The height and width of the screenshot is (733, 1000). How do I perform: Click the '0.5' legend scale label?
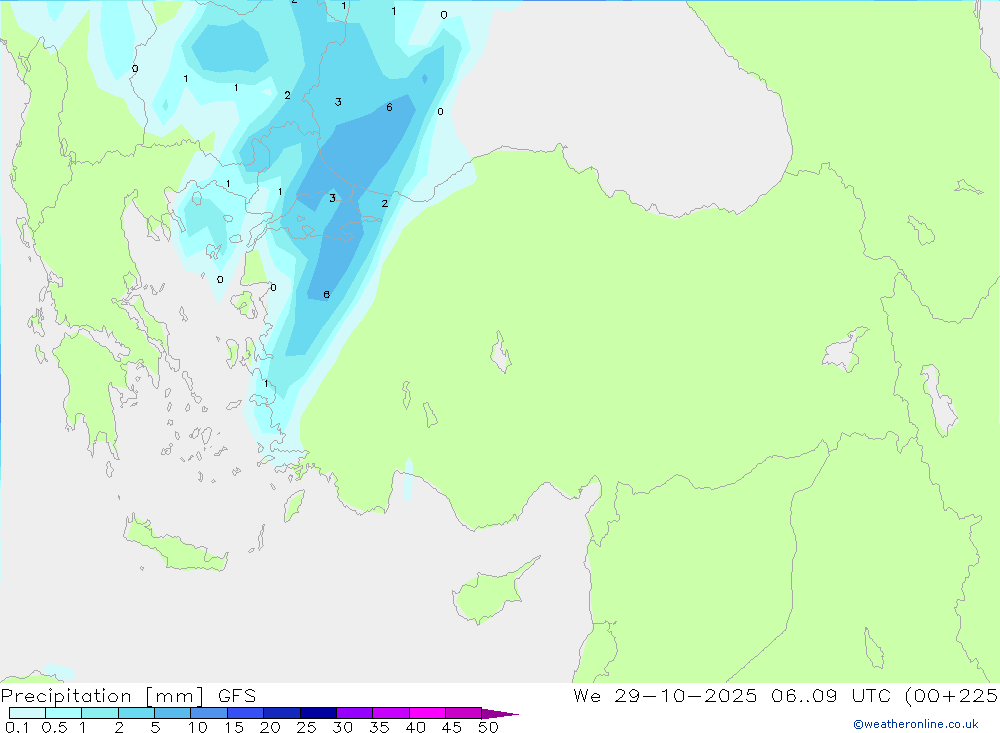(54, 727)
